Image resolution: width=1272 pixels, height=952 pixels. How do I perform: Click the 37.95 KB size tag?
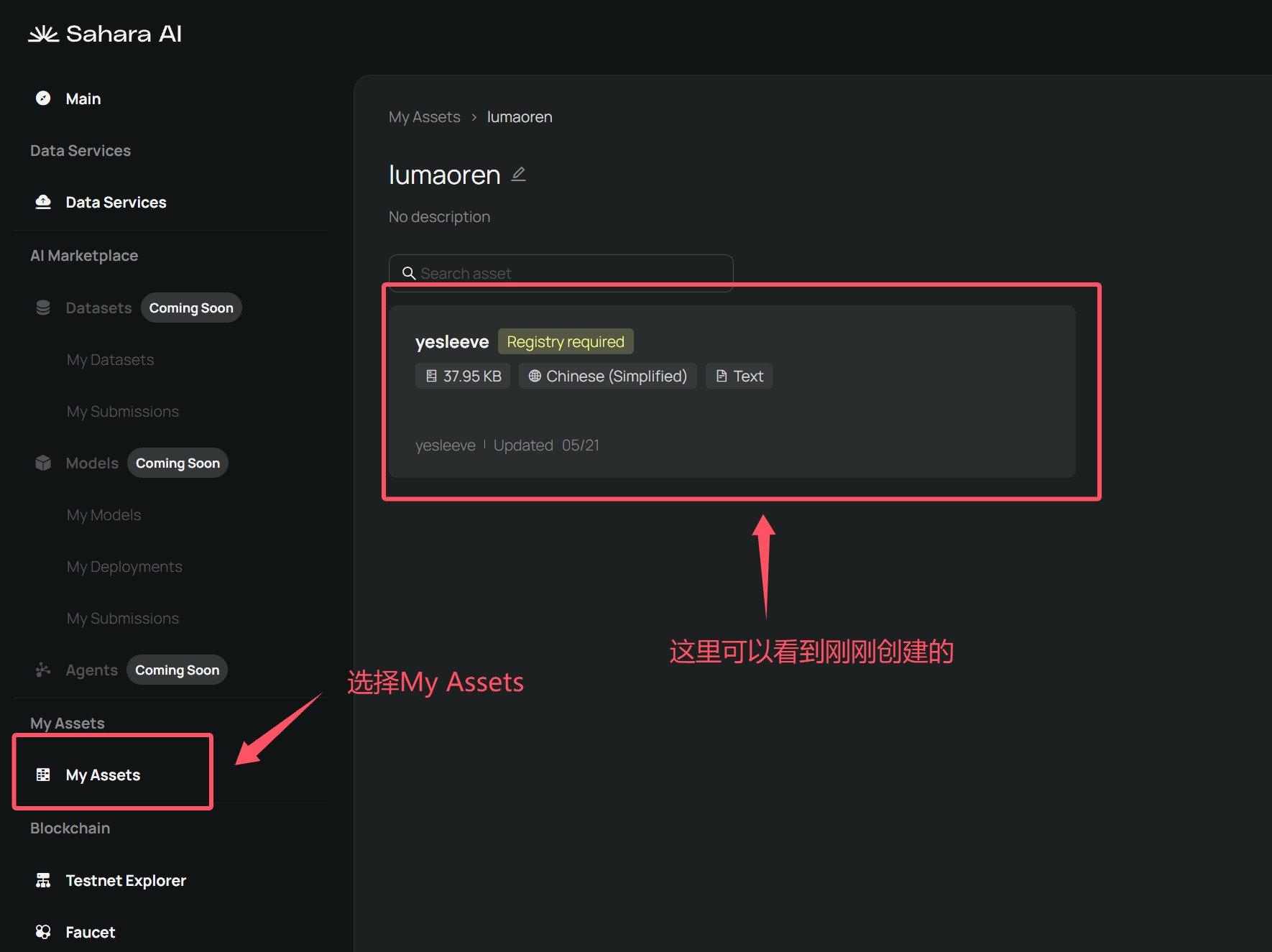coord(463,376)
